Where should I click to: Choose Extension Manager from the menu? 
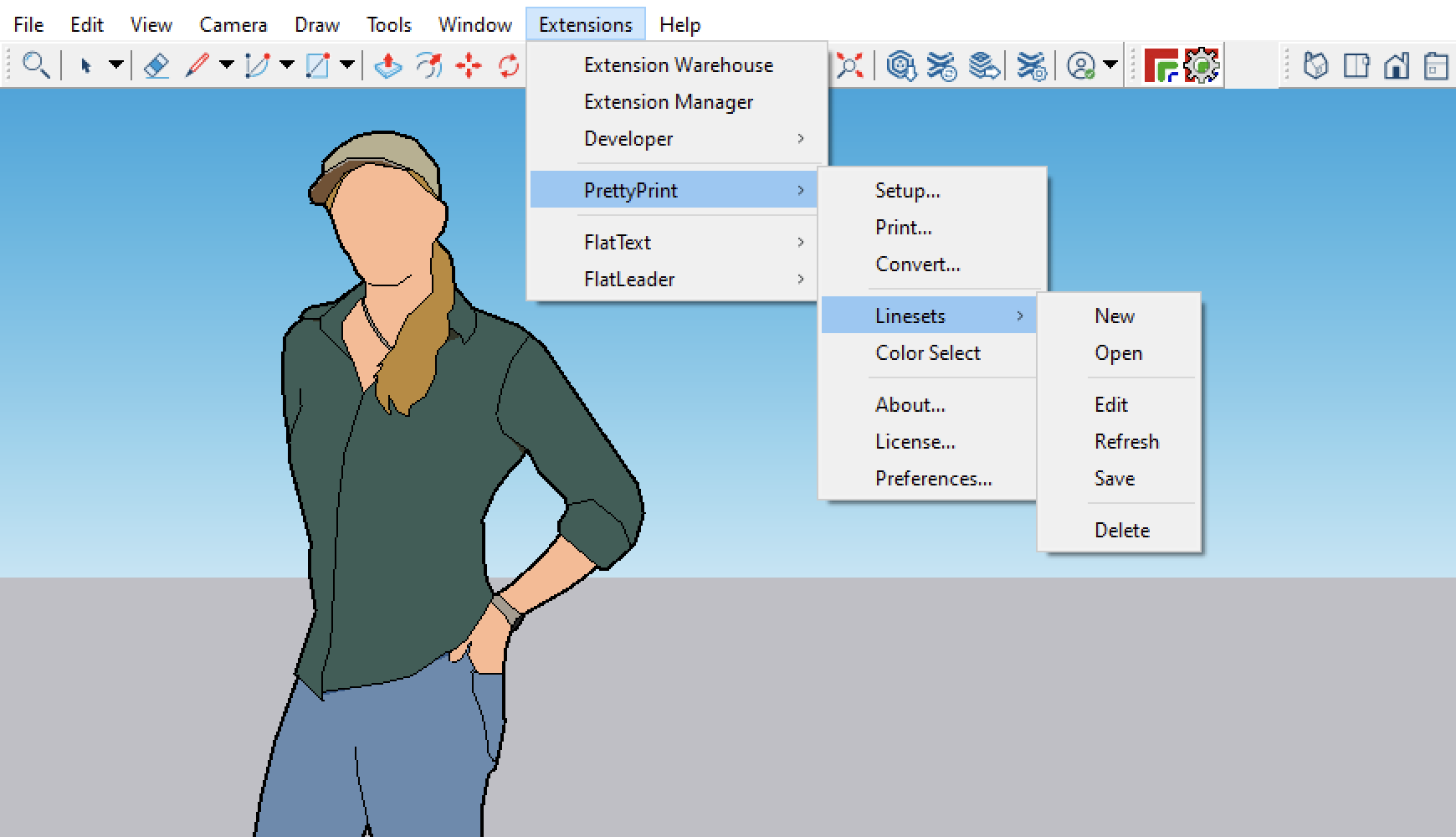coord(669,102)
